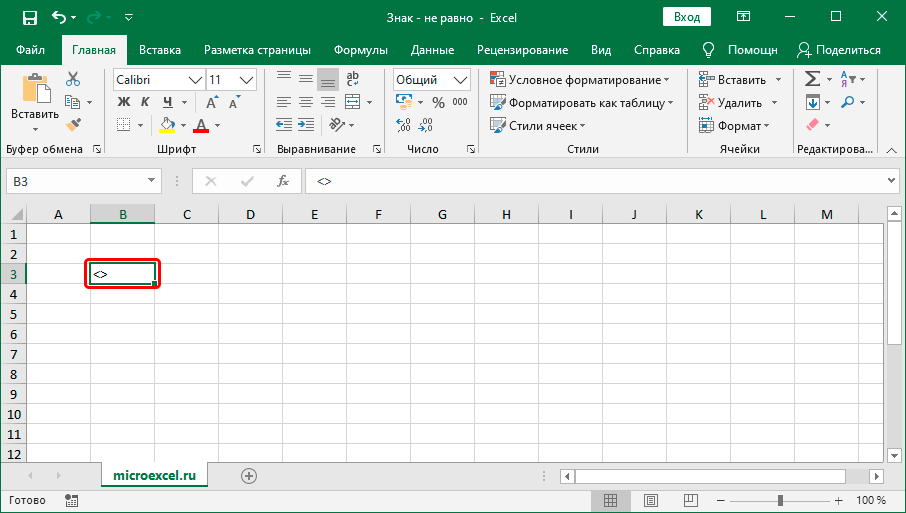Switch to the Вставка tab

[x=160, y=50]
